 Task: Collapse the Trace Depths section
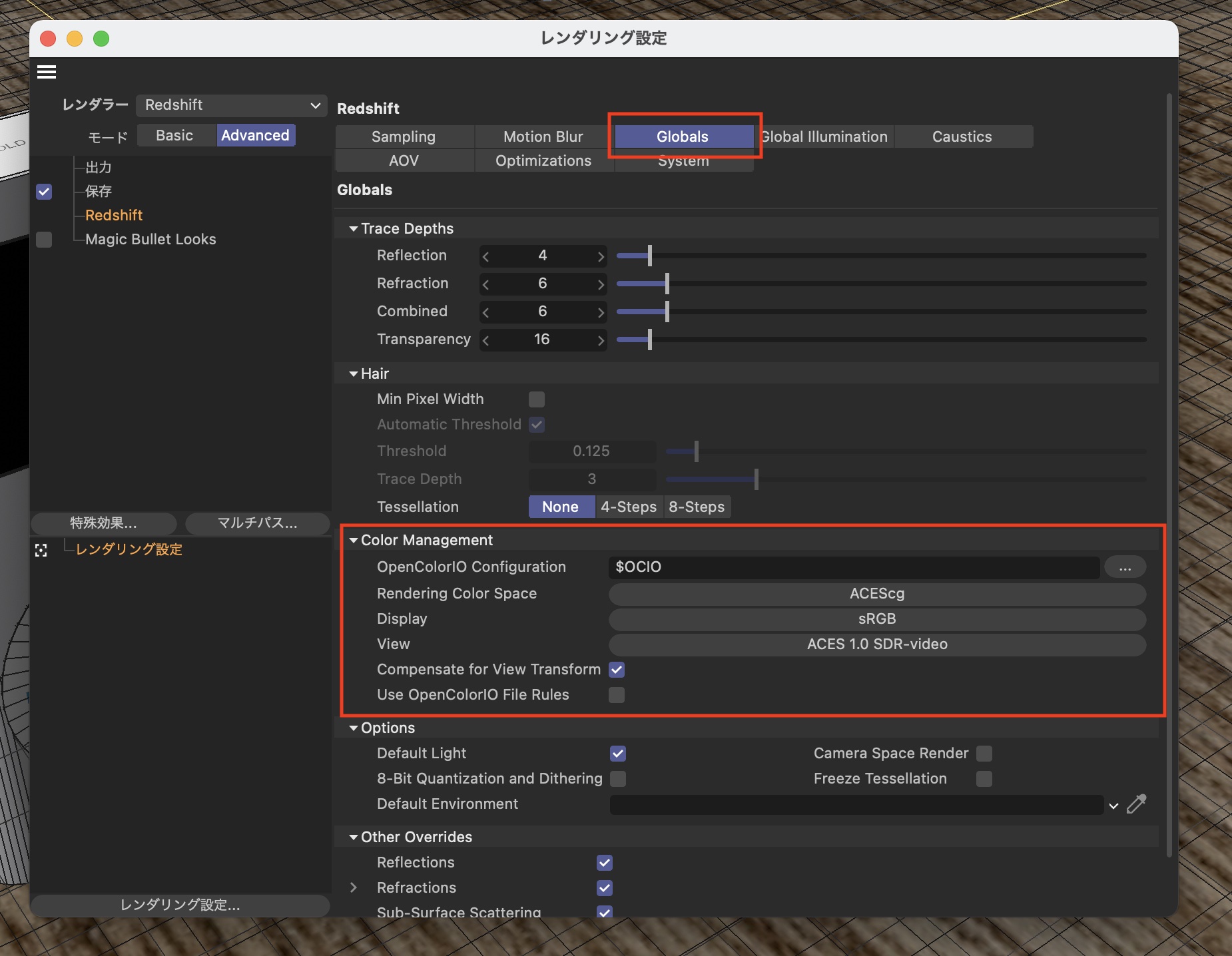[354, 228]
